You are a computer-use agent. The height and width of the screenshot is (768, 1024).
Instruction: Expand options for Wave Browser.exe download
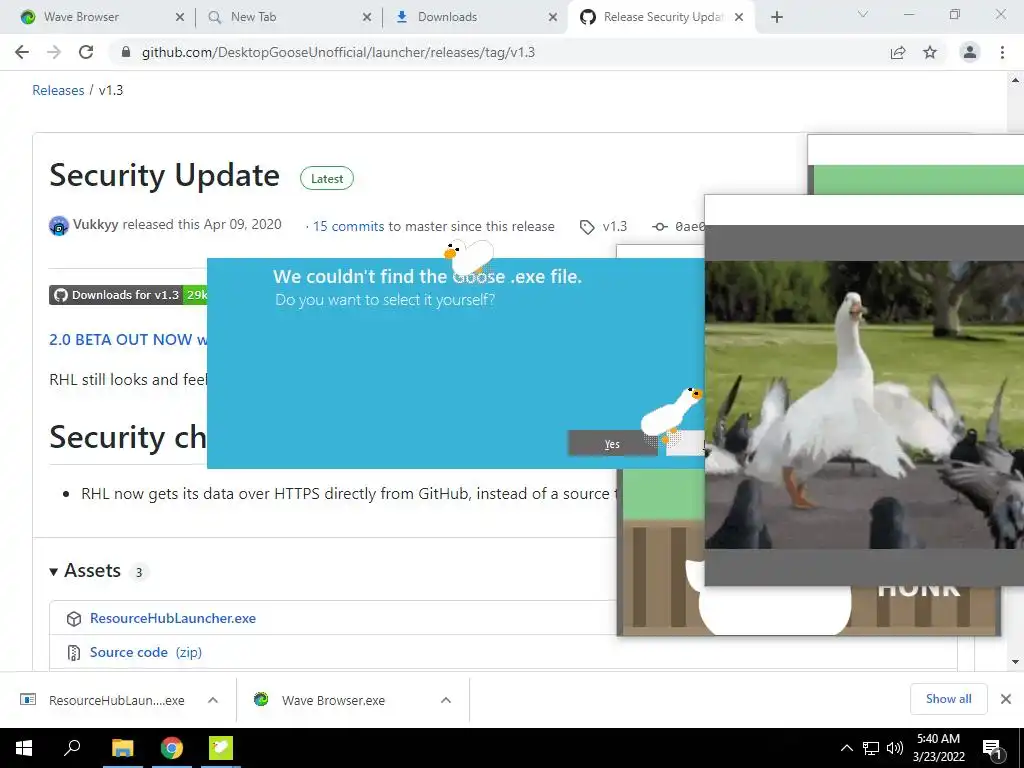(446, 700)
